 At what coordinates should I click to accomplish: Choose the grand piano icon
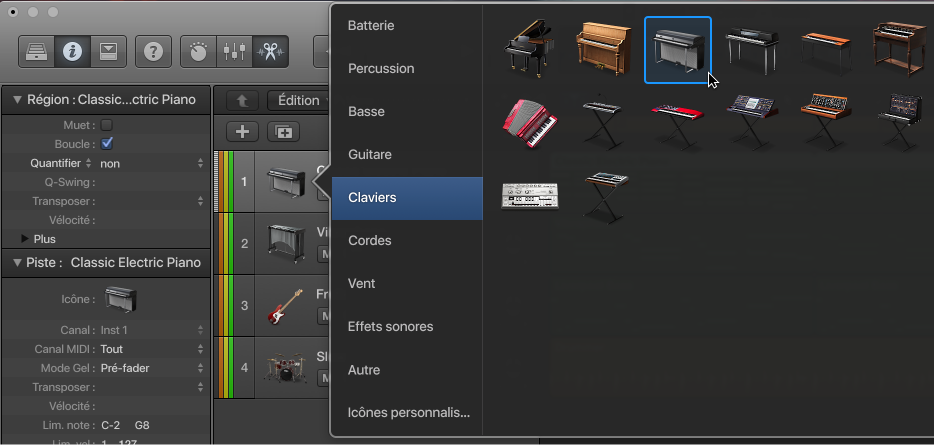point(529,48)
